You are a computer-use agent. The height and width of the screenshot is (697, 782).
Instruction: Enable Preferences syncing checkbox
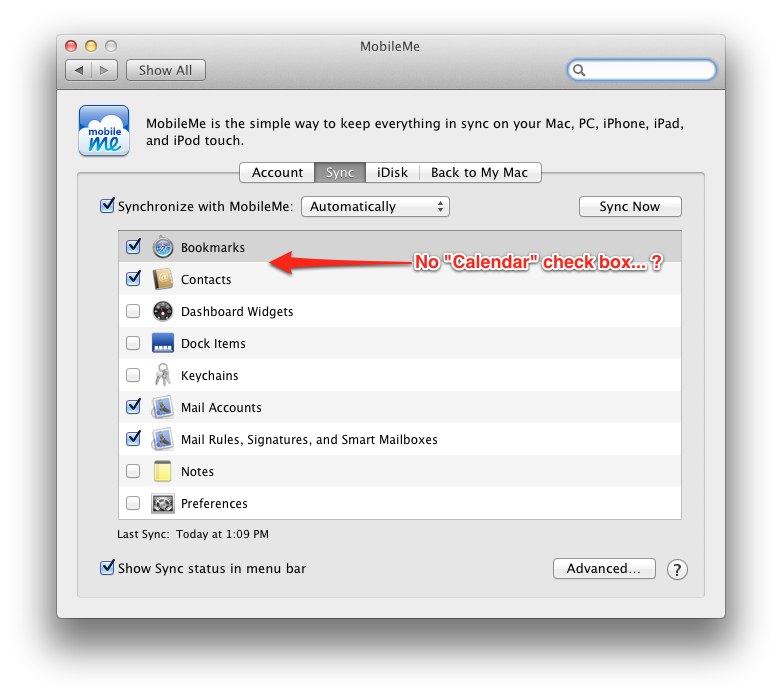pos(133,503)
